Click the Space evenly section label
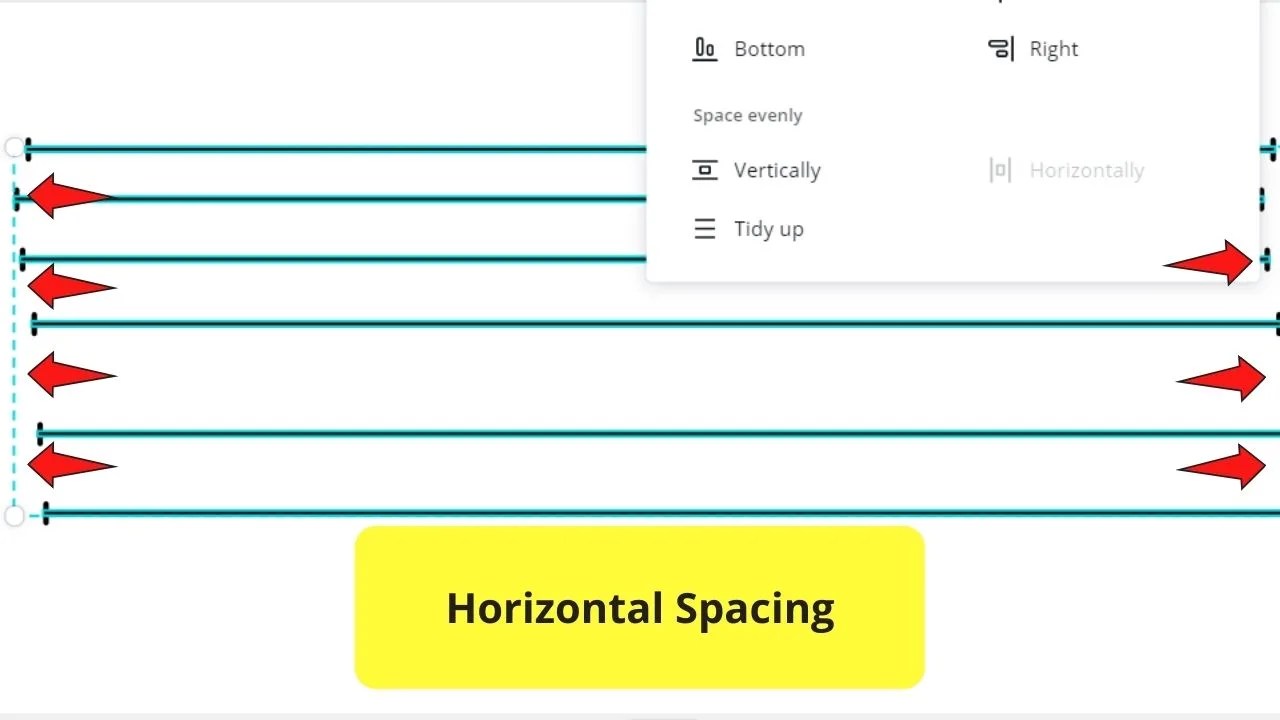 [x=747, y=115]
